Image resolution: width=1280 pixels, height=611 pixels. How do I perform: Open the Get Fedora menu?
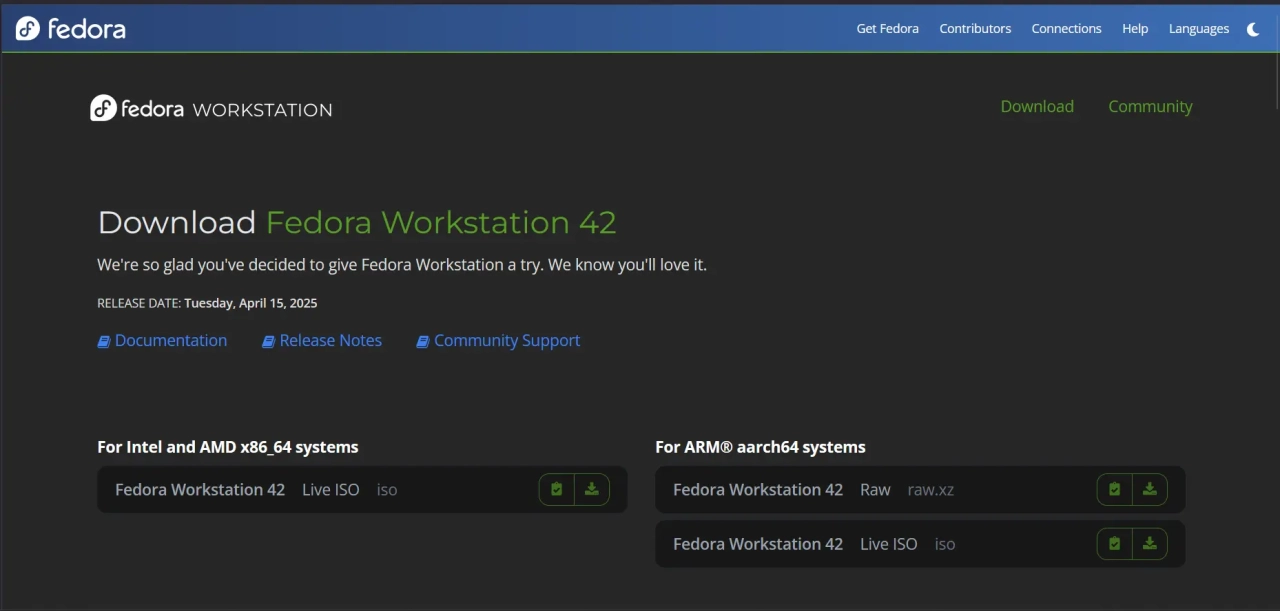tap(887, 29)
